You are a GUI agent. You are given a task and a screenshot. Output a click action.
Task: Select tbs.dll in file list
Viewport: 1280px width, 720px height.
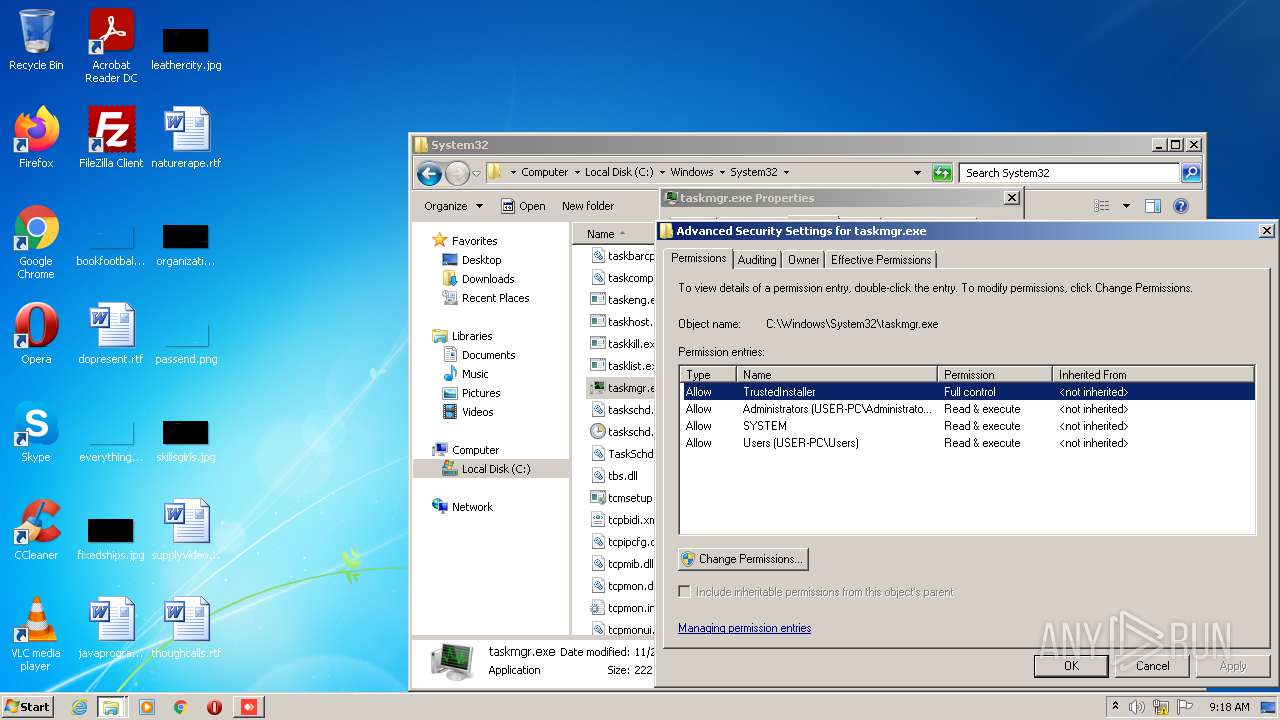pos(622,476)
